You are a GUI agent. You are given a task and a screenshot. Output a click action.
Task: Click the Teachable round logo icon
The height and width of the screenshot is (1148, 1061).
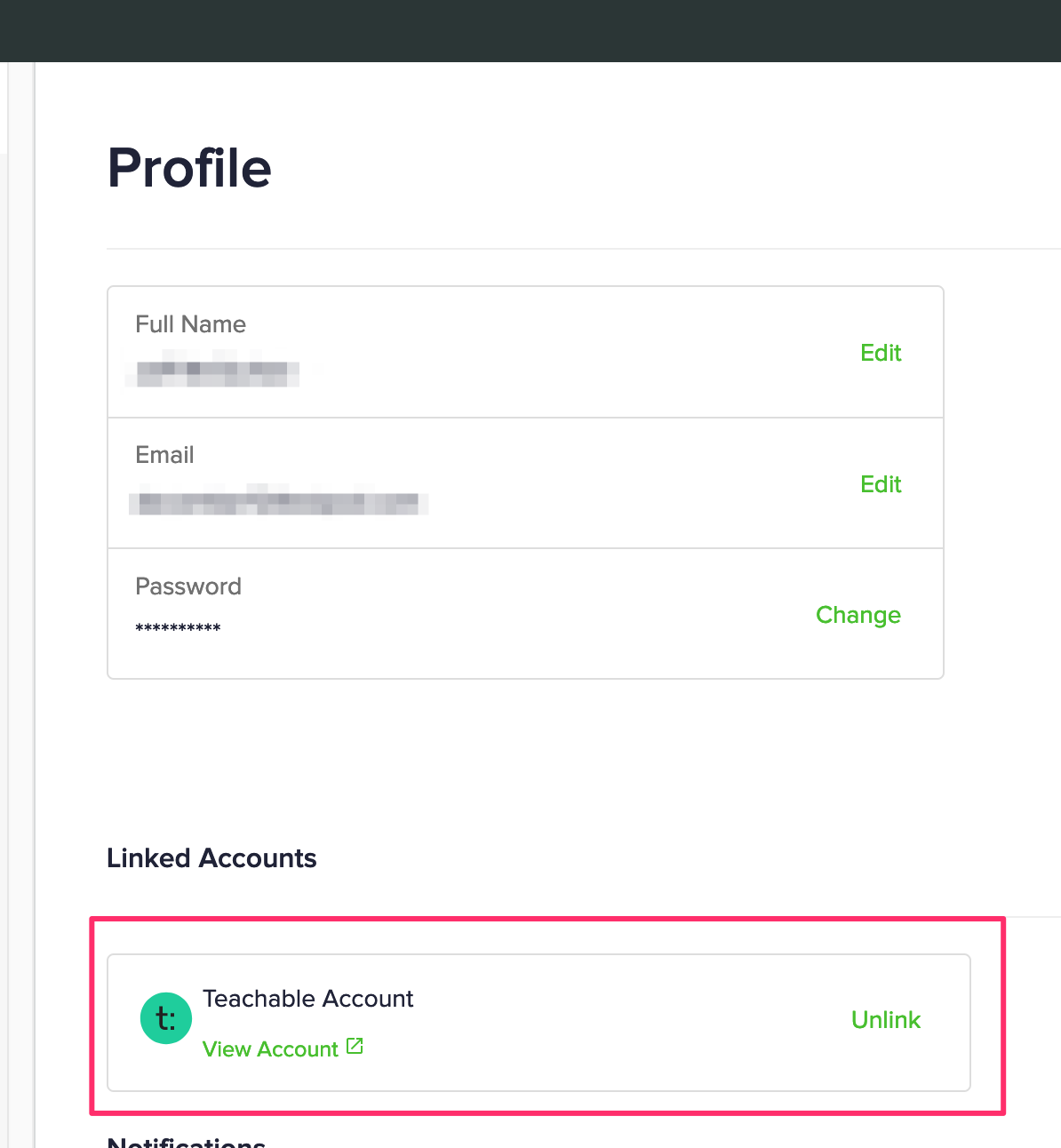tap(166, 1018)
